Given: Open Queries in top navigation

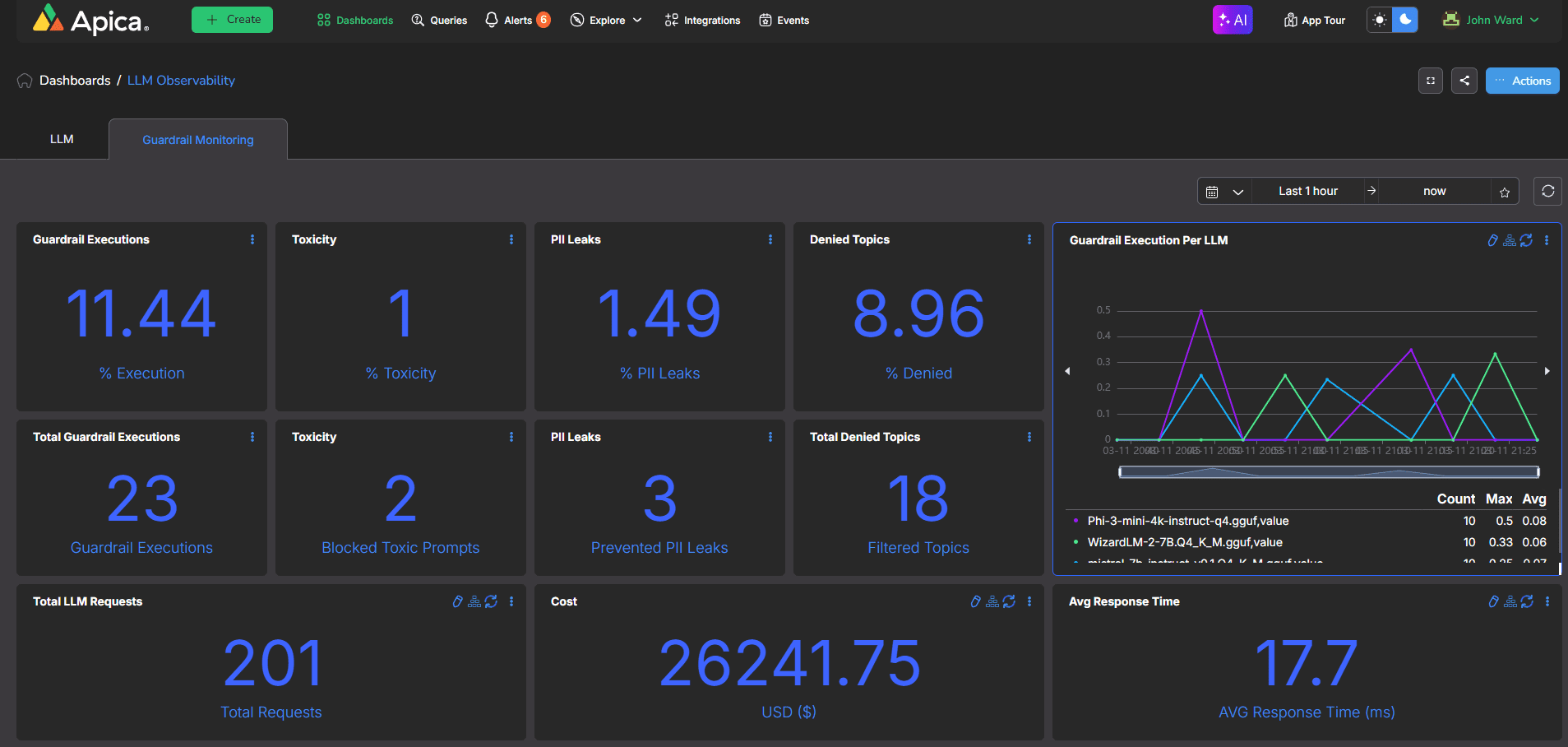Looking at the screenshot, I should (x=439, y=20).
